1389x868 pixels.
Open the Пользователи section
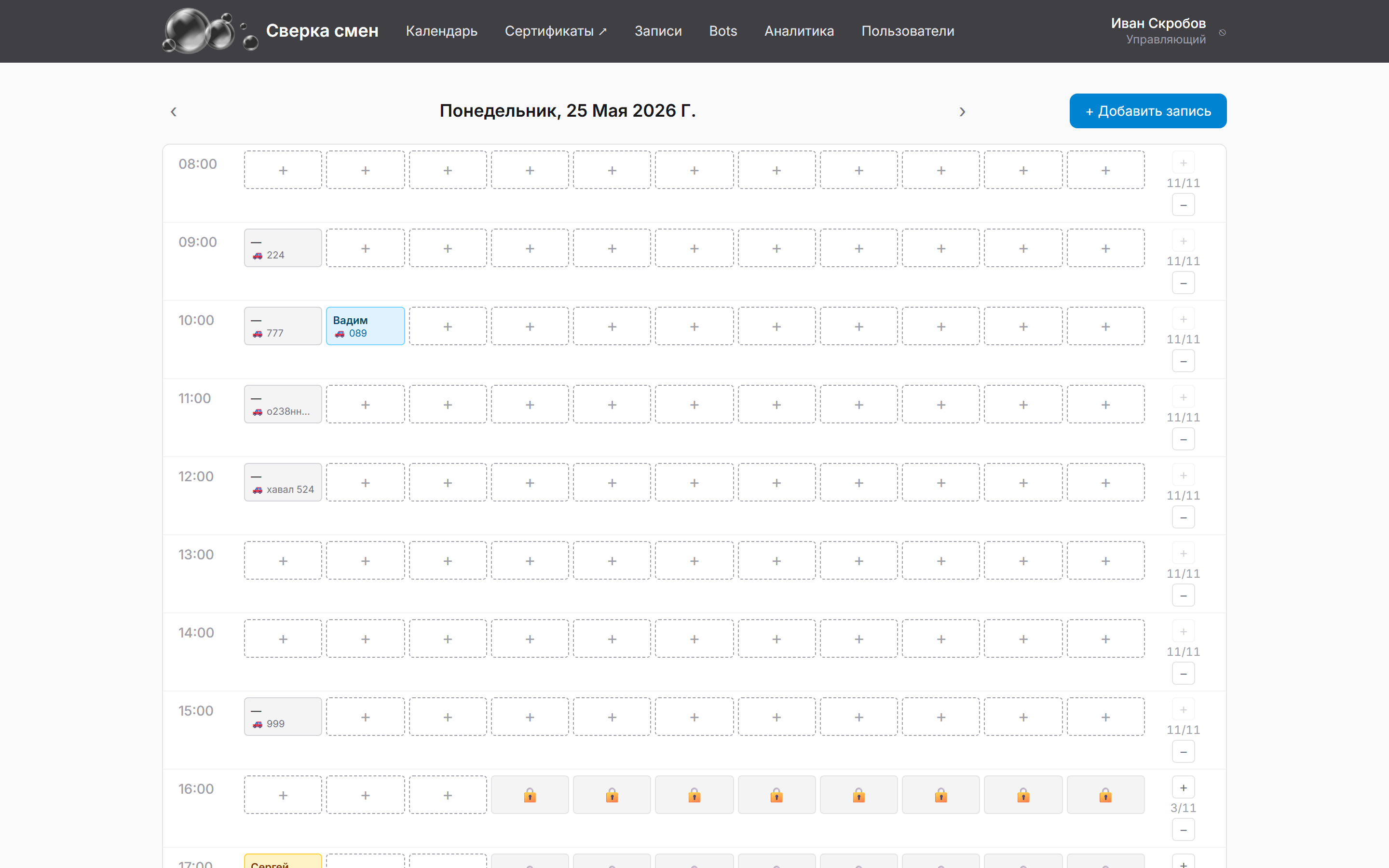pos(908,31)
